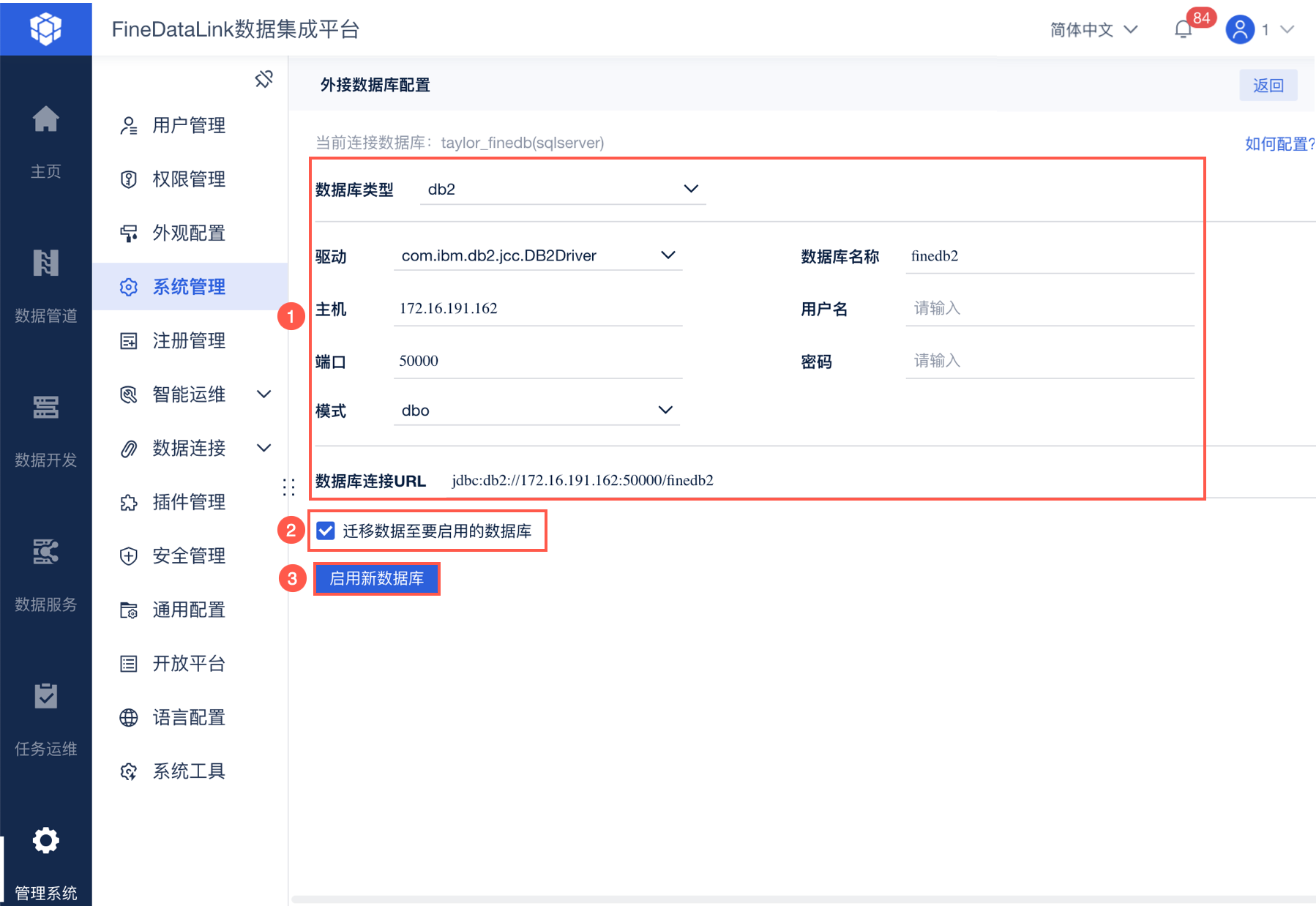Open the 数据管道 pipeline icon
This screenshot has width=1316, height=906.
point(45,263)
